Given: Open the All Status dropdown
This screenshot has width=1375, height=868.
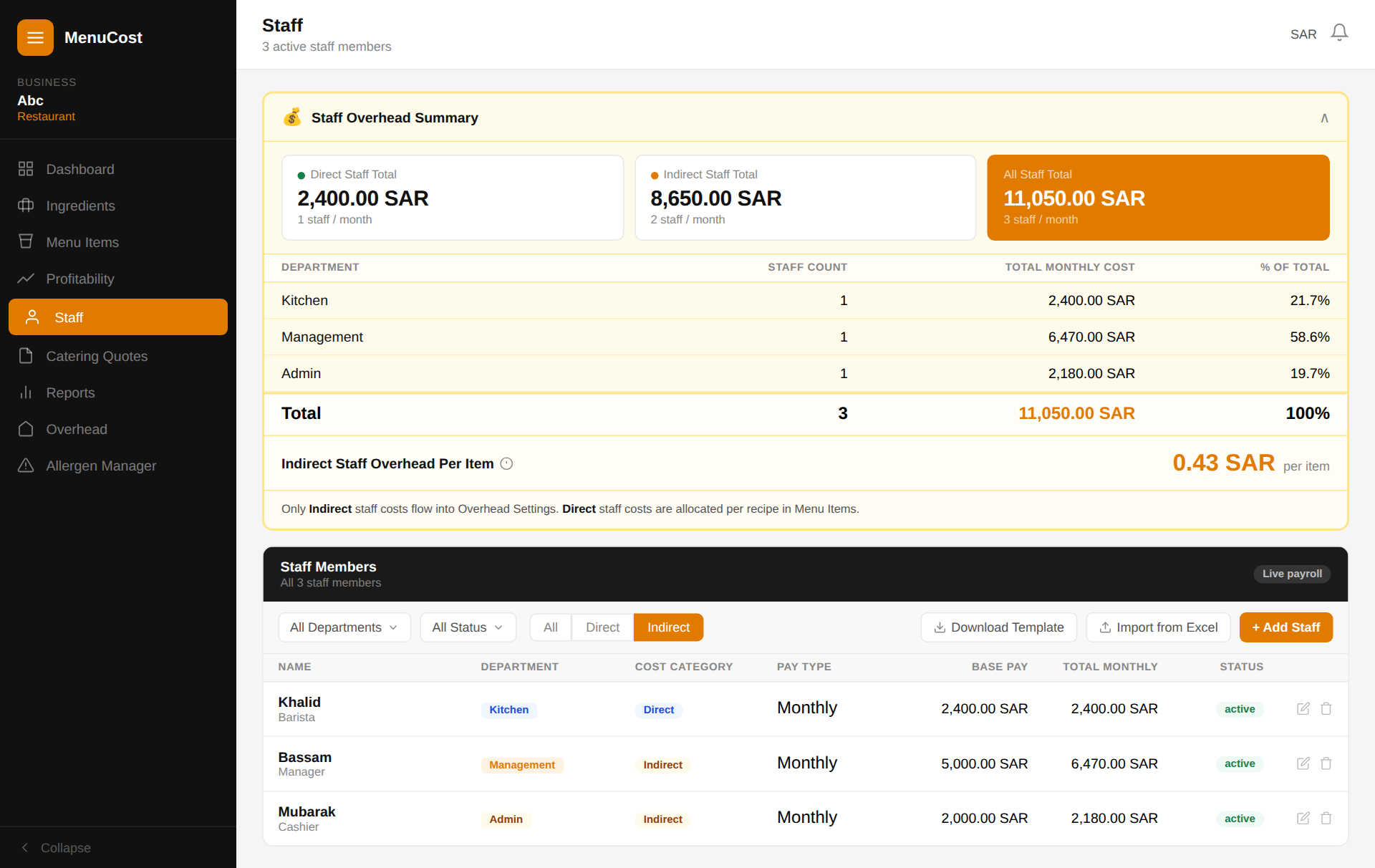Looking at the screenshot, I should [468, 627].
